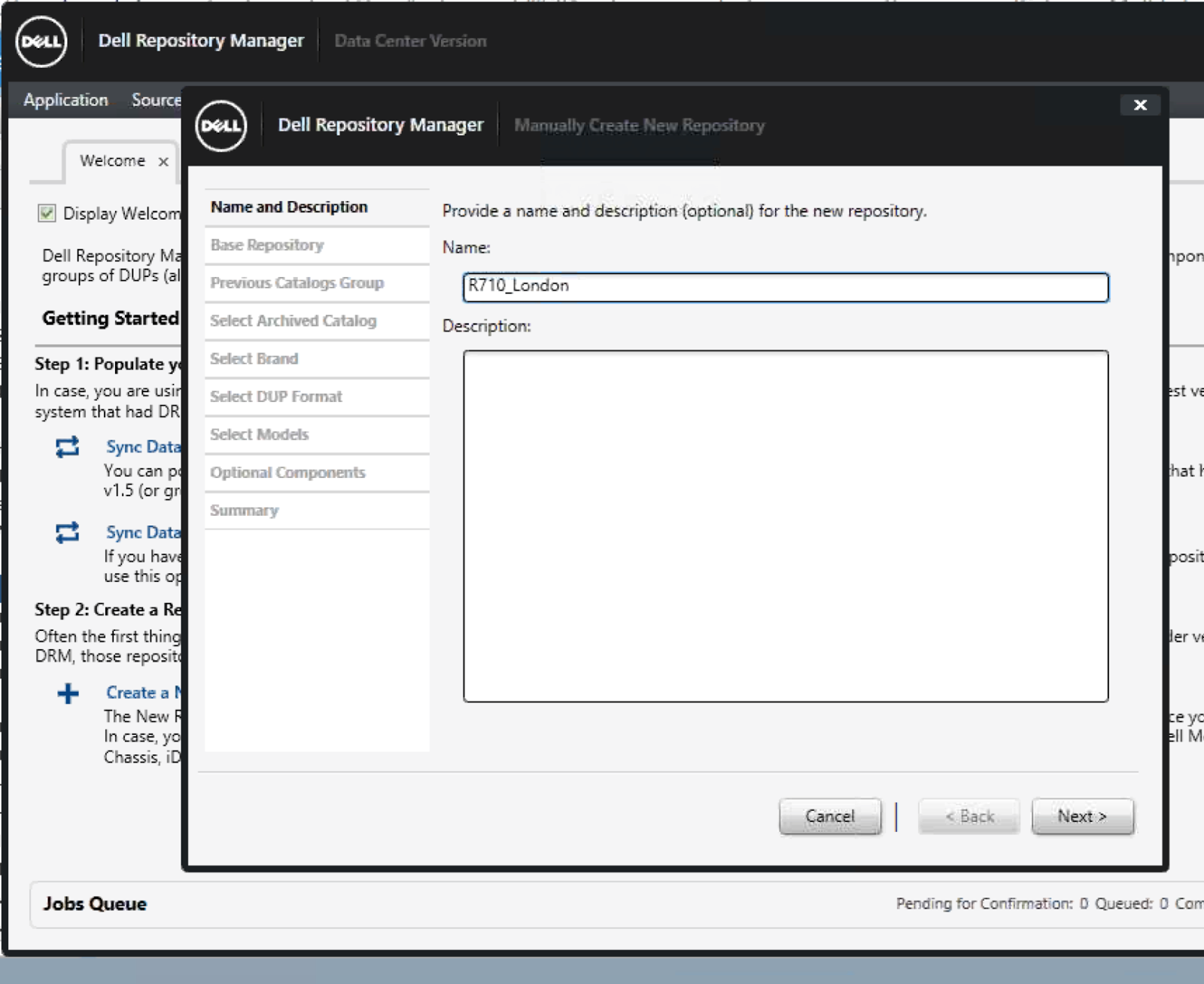Screen dimensions: 1204x984
Task: Click the Name: label
Action: pyautogui.click(x=466, y=248)
